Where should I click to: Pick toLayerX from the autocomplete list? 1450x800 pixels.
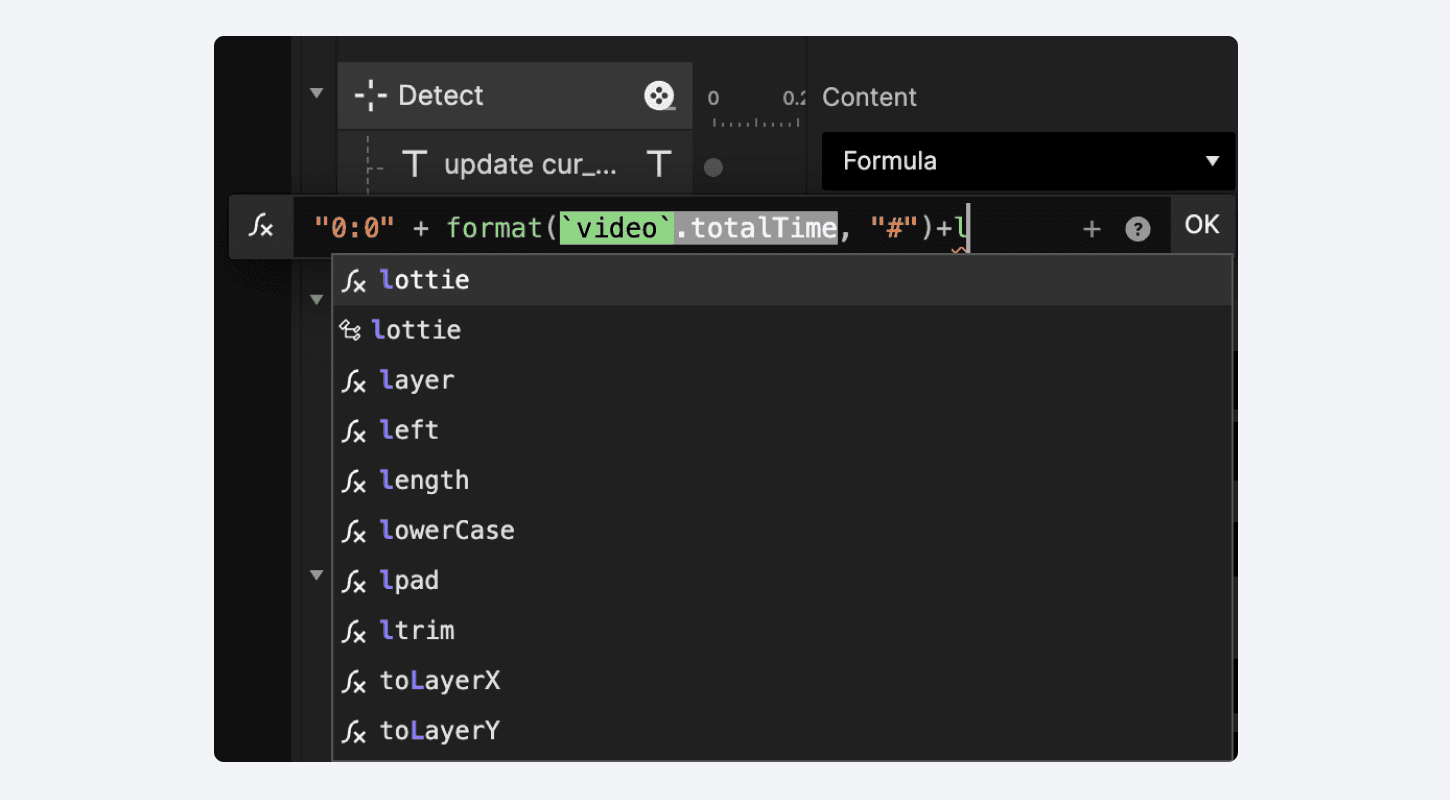pyautogui.click(x=438, y=680)
